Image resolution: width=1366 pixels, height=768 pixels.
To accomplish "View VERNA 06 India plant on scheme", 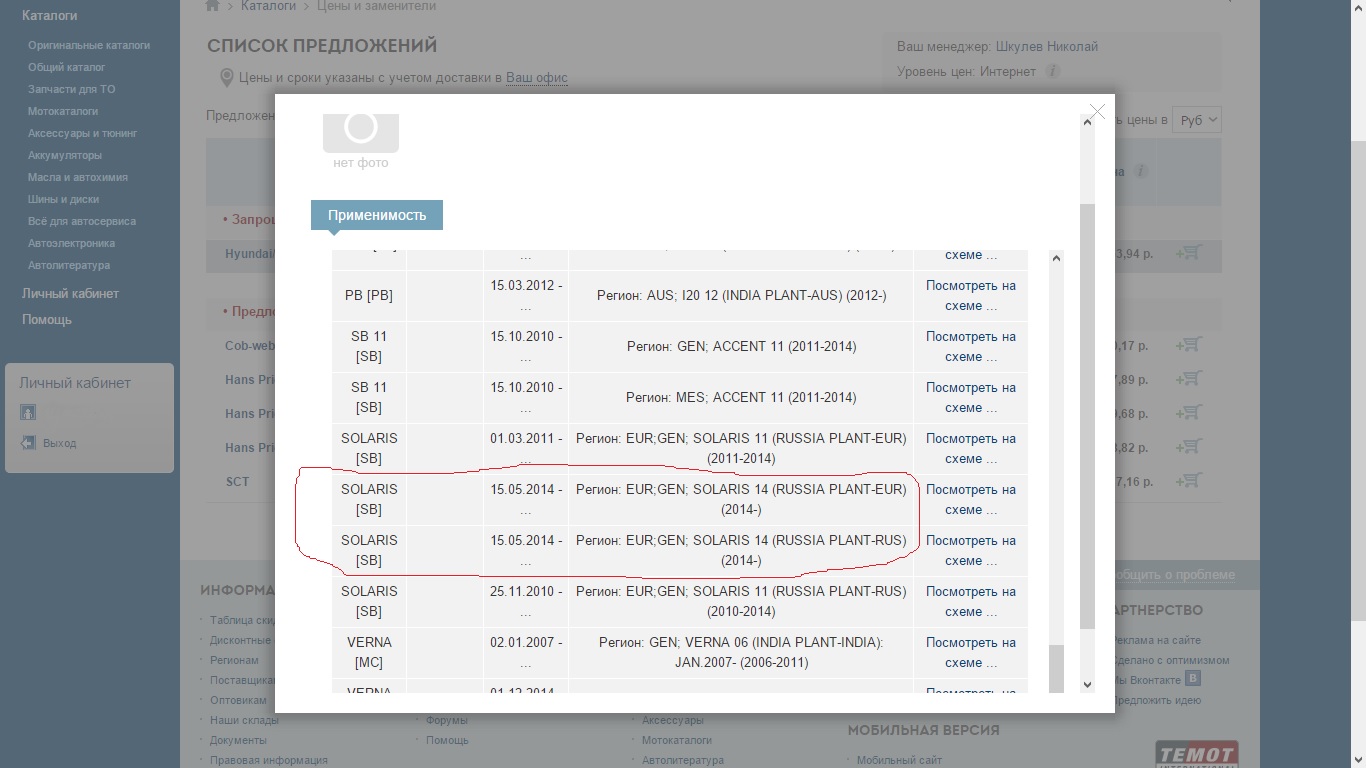I will [970, 652].
